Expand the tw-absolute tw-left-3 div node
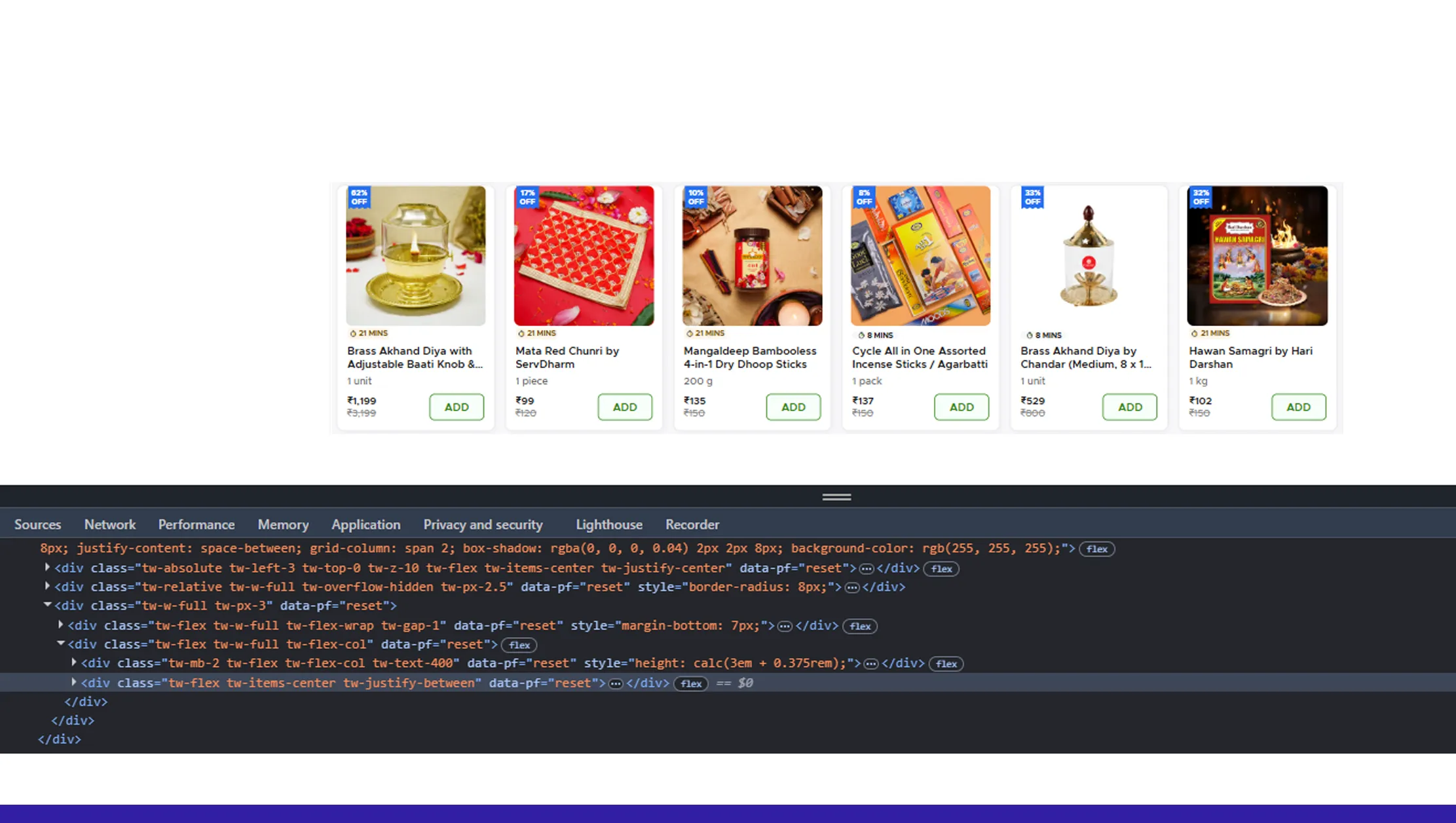 47,567
